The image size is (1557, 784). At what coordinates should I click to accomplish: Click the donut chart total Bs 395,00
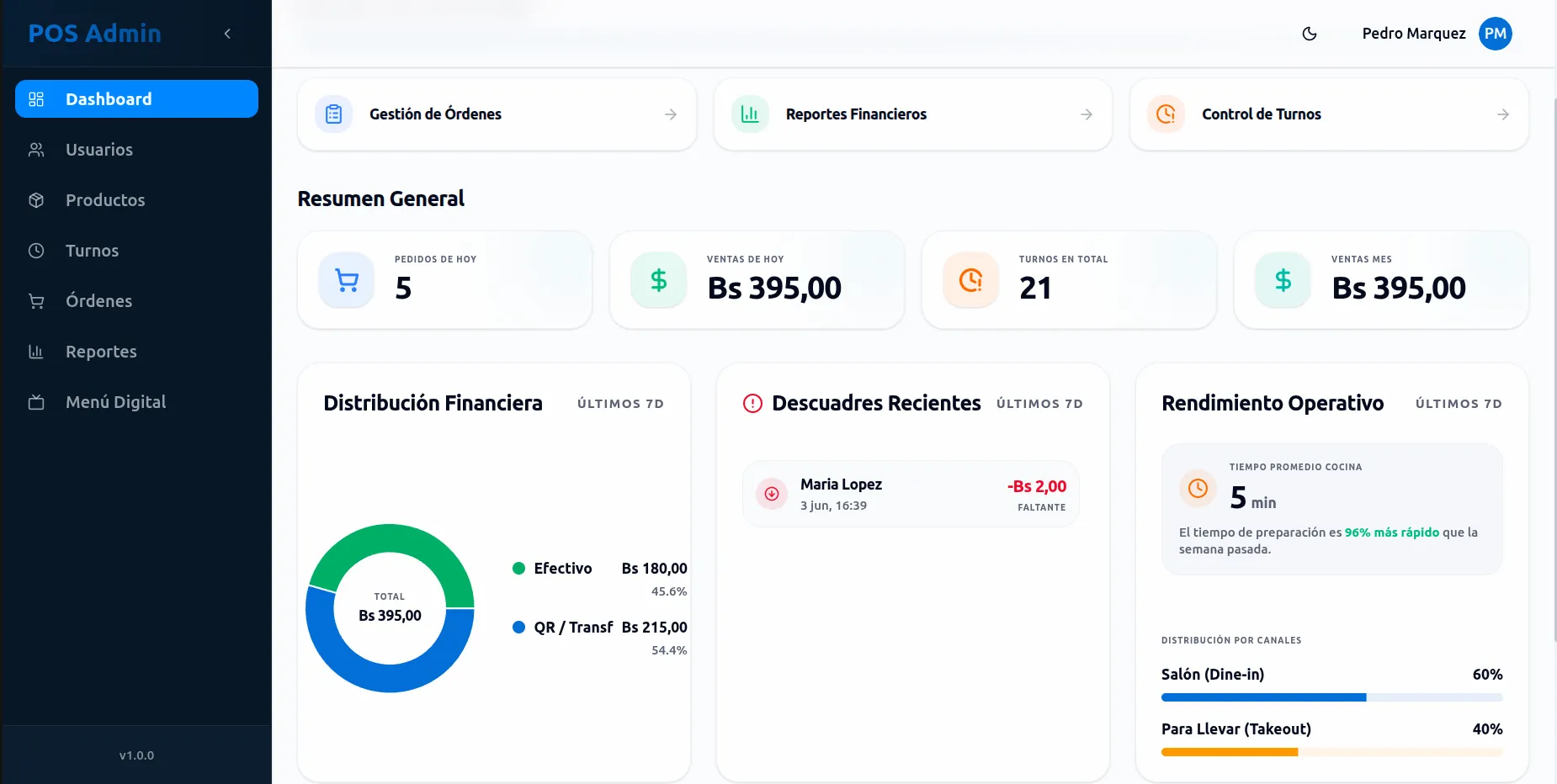click(x=390, y=616)
